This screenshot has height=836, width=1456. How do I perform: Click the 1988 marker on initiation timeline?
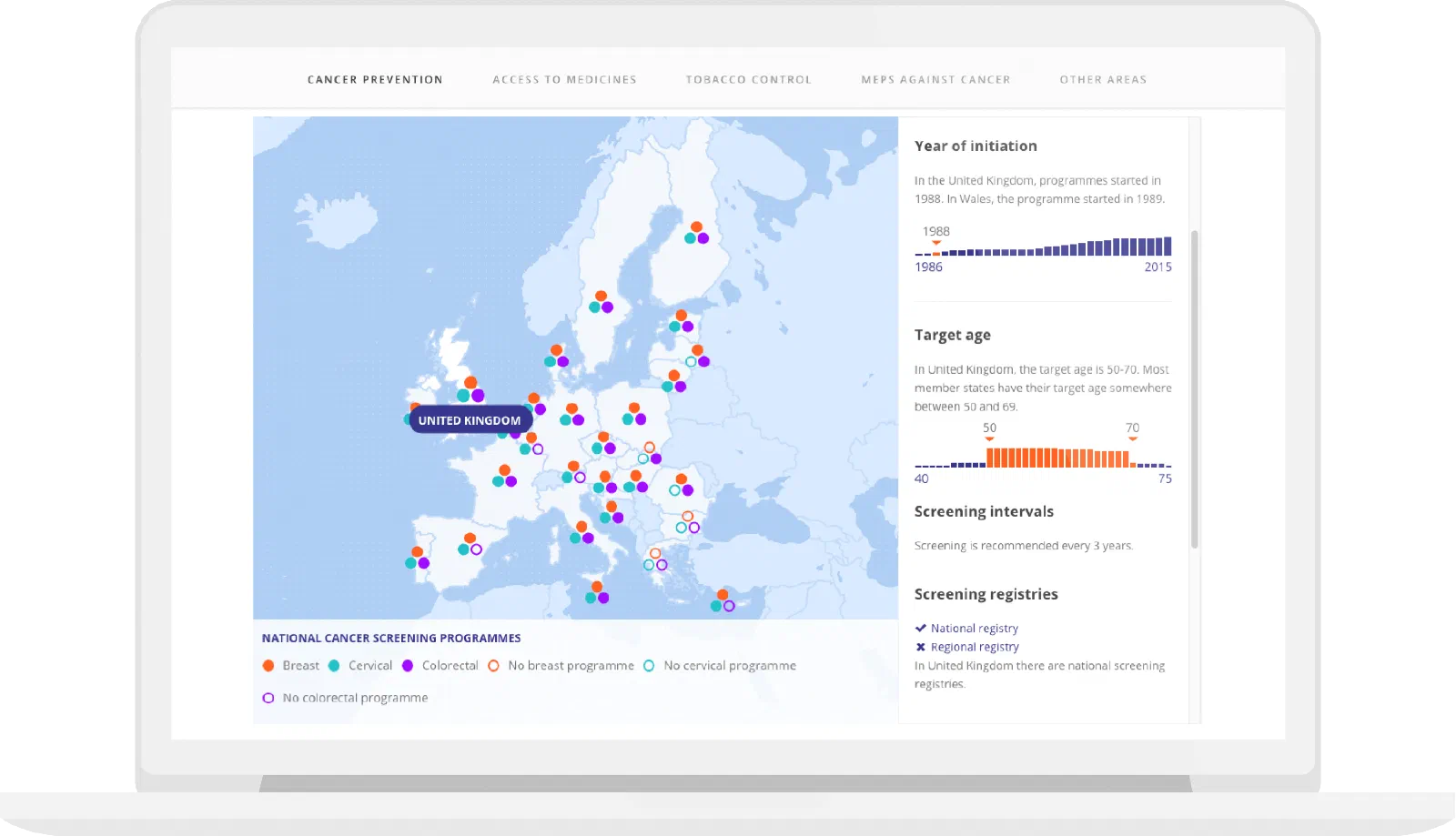coord(936,243)
